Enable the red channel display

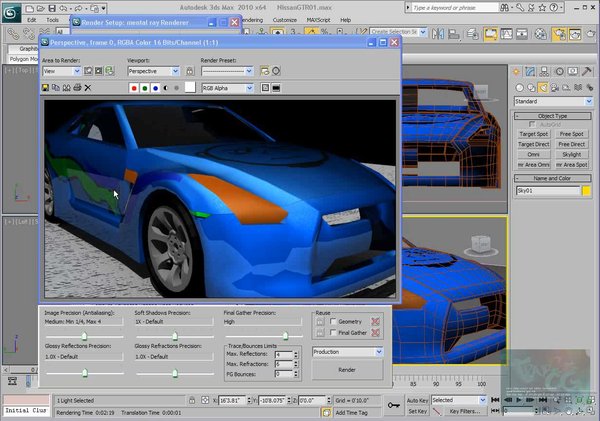[x=134, y=88]
